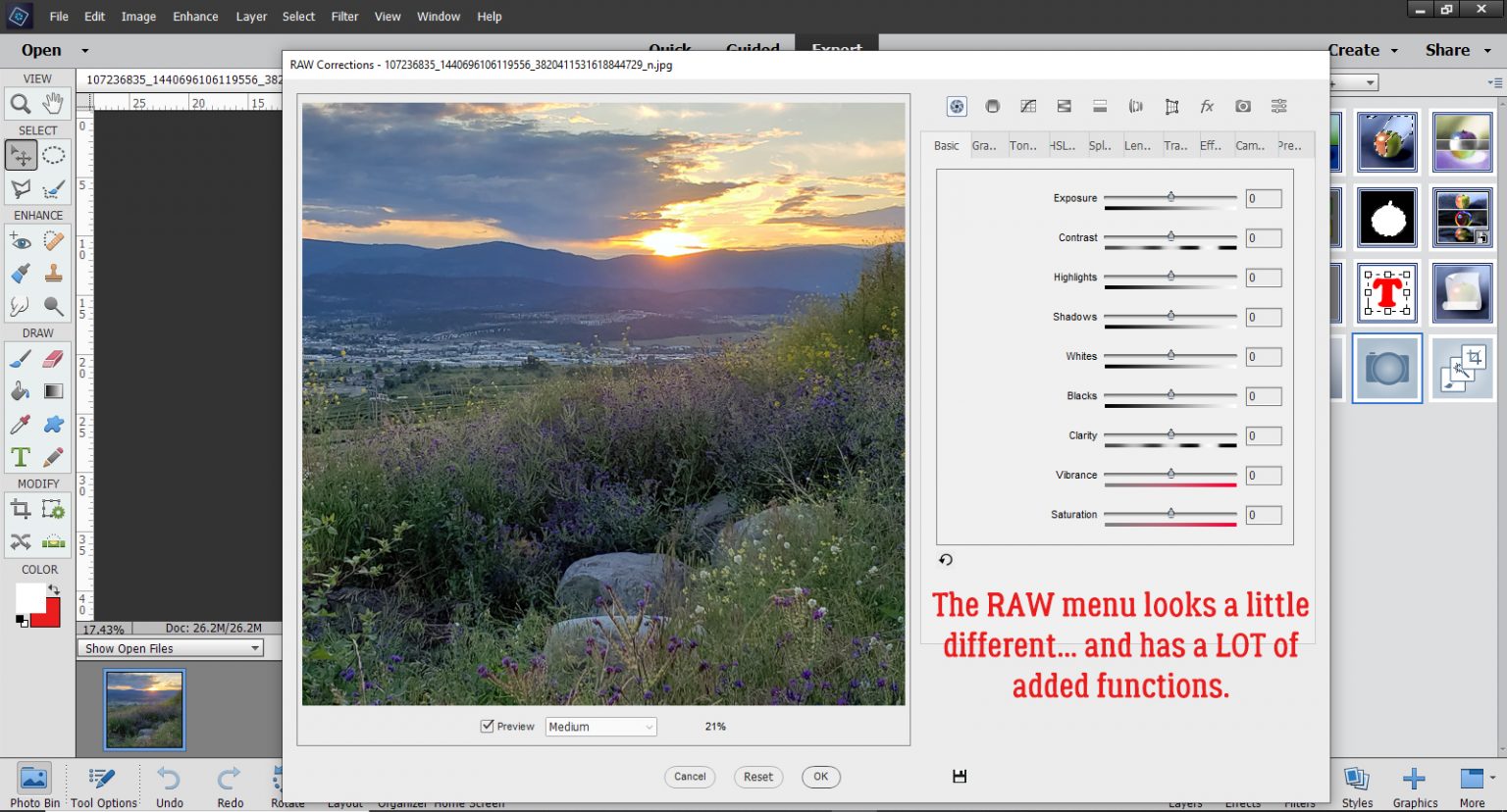Open the Filter menu
This screenshot has height=812, width=1507.
pos(344,16)
